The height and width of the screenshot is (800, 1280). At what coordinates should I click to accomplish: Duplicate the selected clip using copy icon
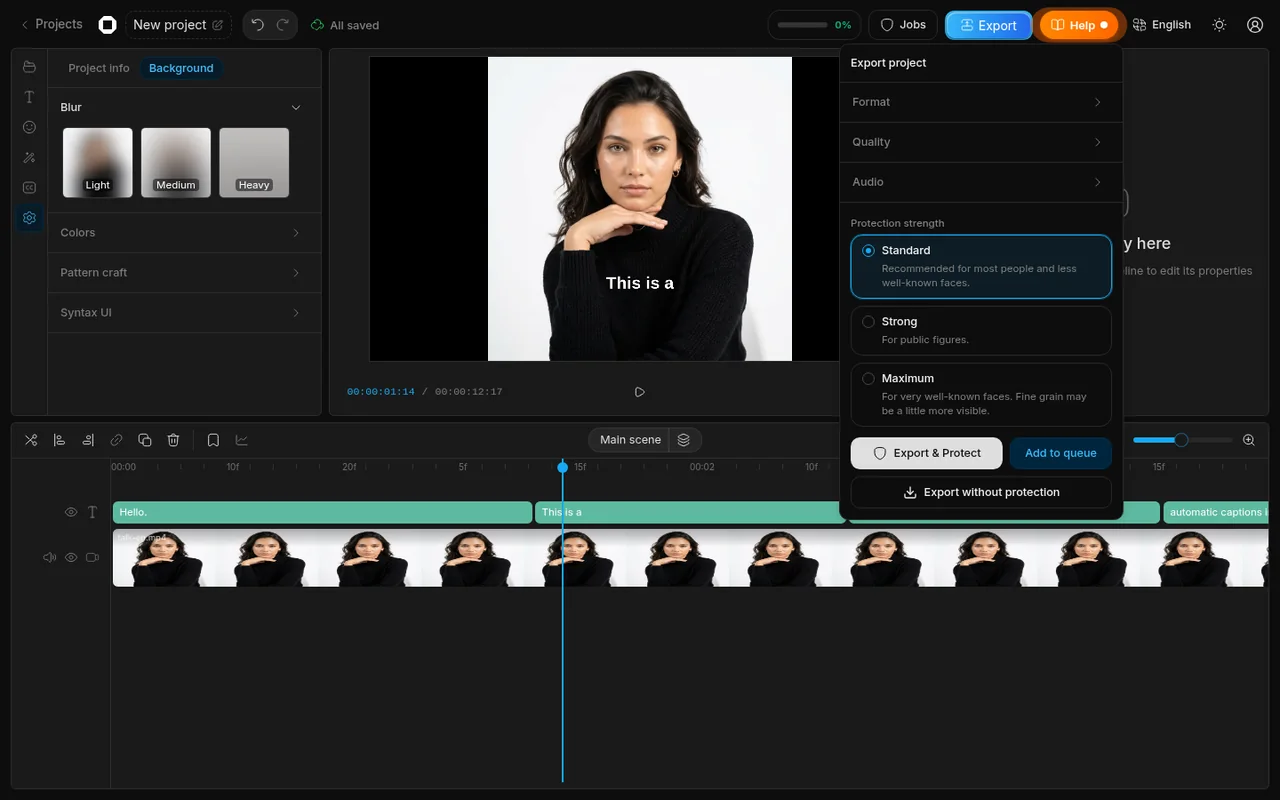coord(145,440)
